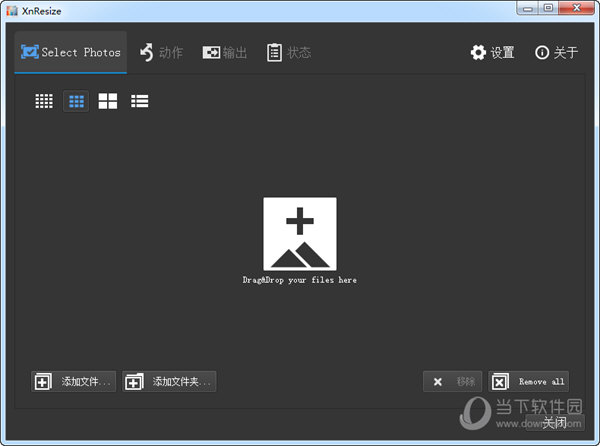Screen dimensions: 600x446
Task: Close the XnResize window
Action: point(576,8)
